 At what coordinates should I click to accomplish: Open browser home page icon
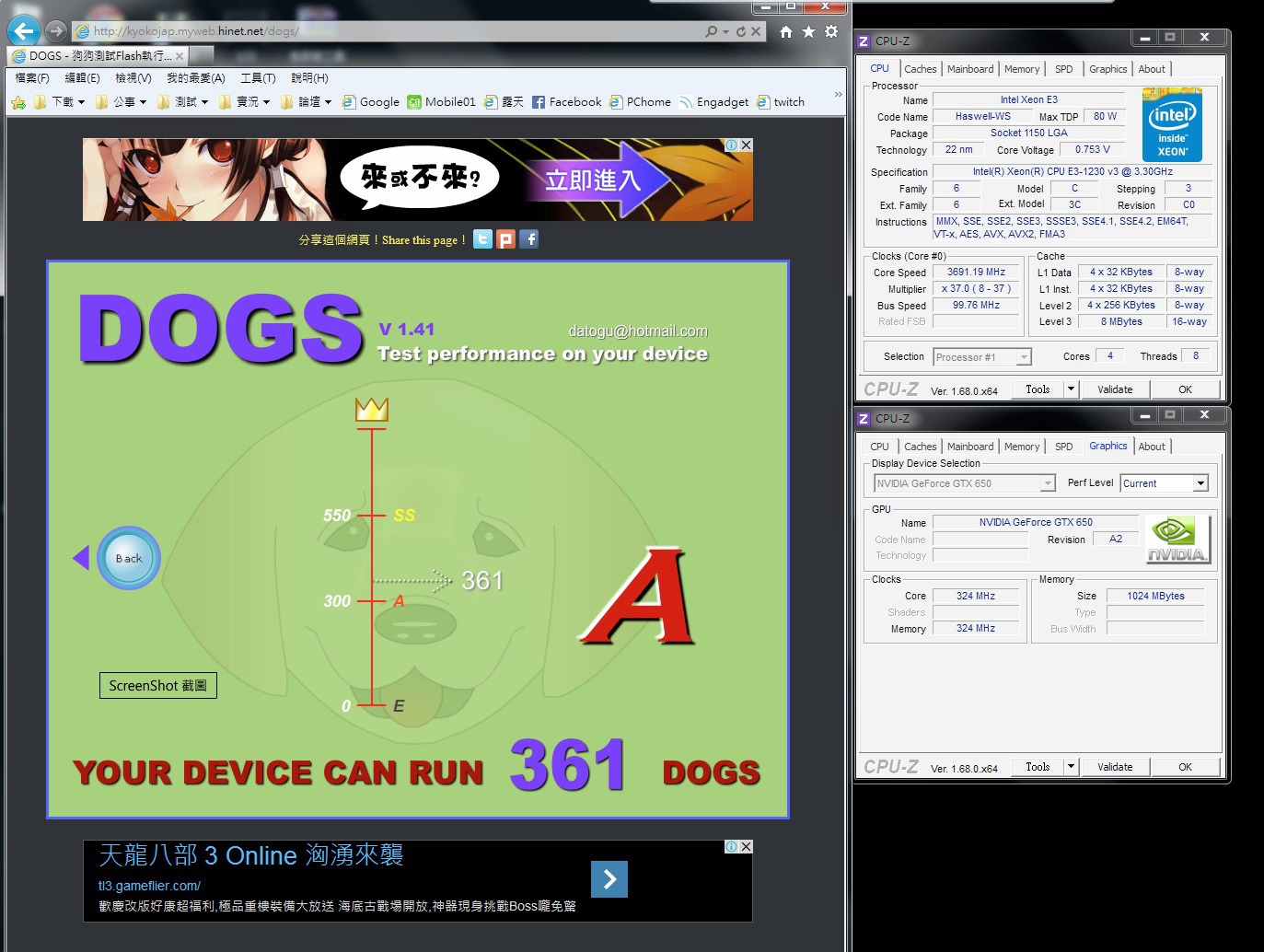[785, 31]
